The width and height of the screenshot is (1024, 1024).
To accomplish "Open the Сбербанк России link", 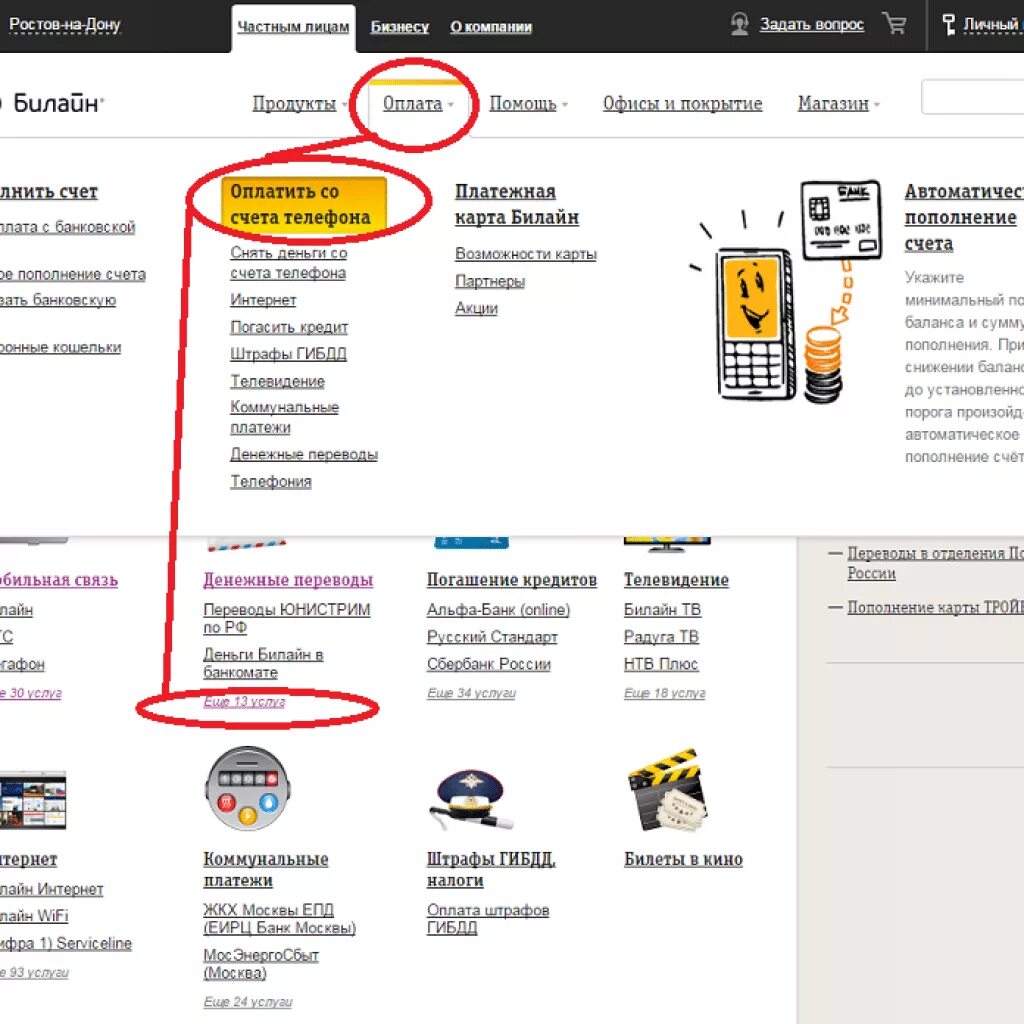I will pos(488,664).
